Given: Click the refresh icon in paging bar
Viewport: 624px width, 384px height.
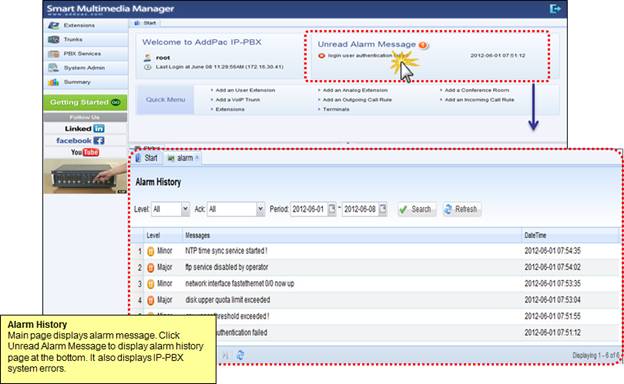Looking at the screenshot, I should pyautogui.click(x=240, y=355).
